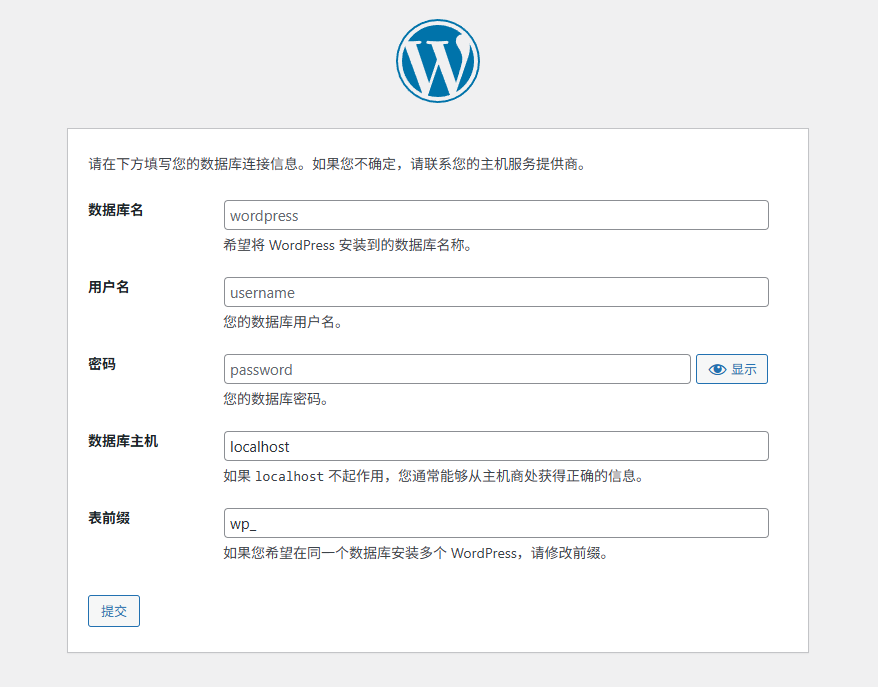The height and width of the screenshot is (687, 878).
Task: Click the 密码 label
Action: (102, 364)
